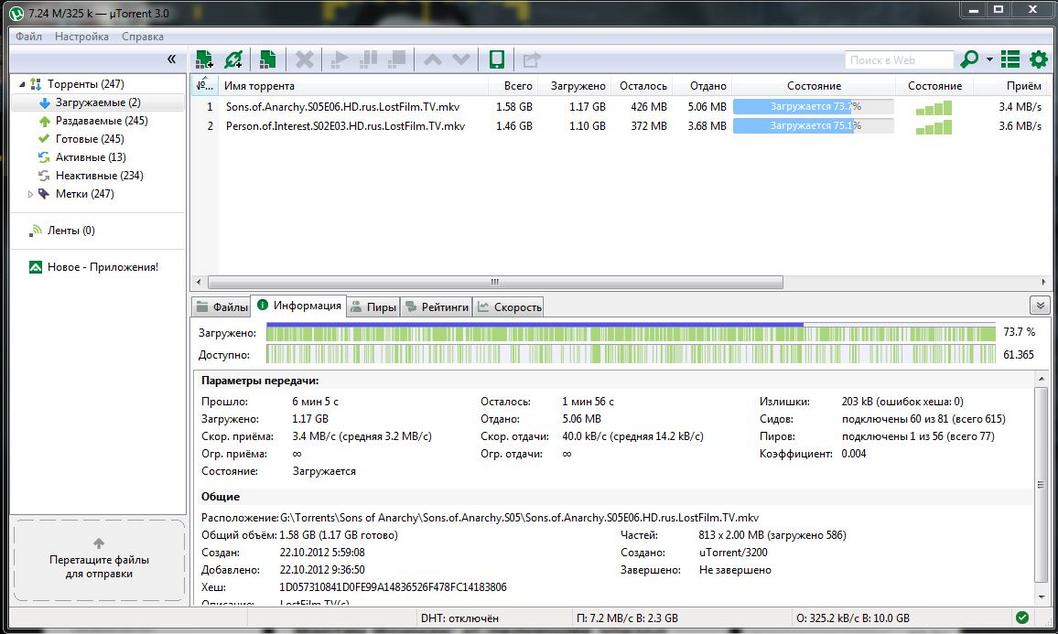Screen dimensions: 1058x634
Task: Collapse the sidebar with the double chevron
Action: click(171, 59)
